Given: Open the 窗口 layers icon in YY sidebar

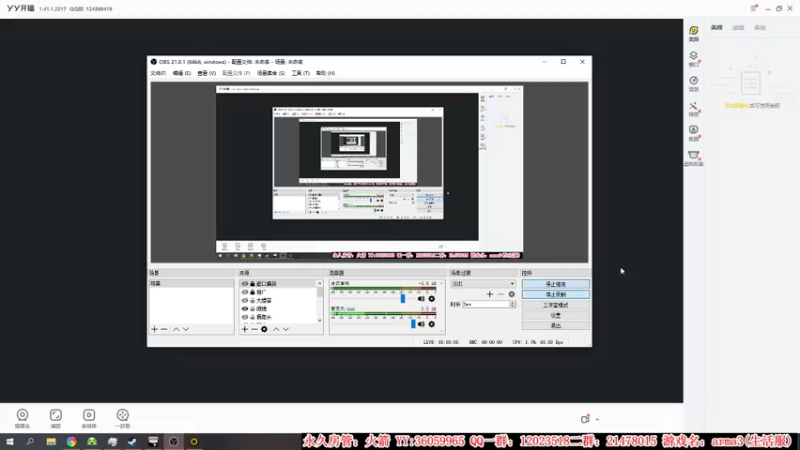Looking at the screenshot, I should (x=693, y=58).
